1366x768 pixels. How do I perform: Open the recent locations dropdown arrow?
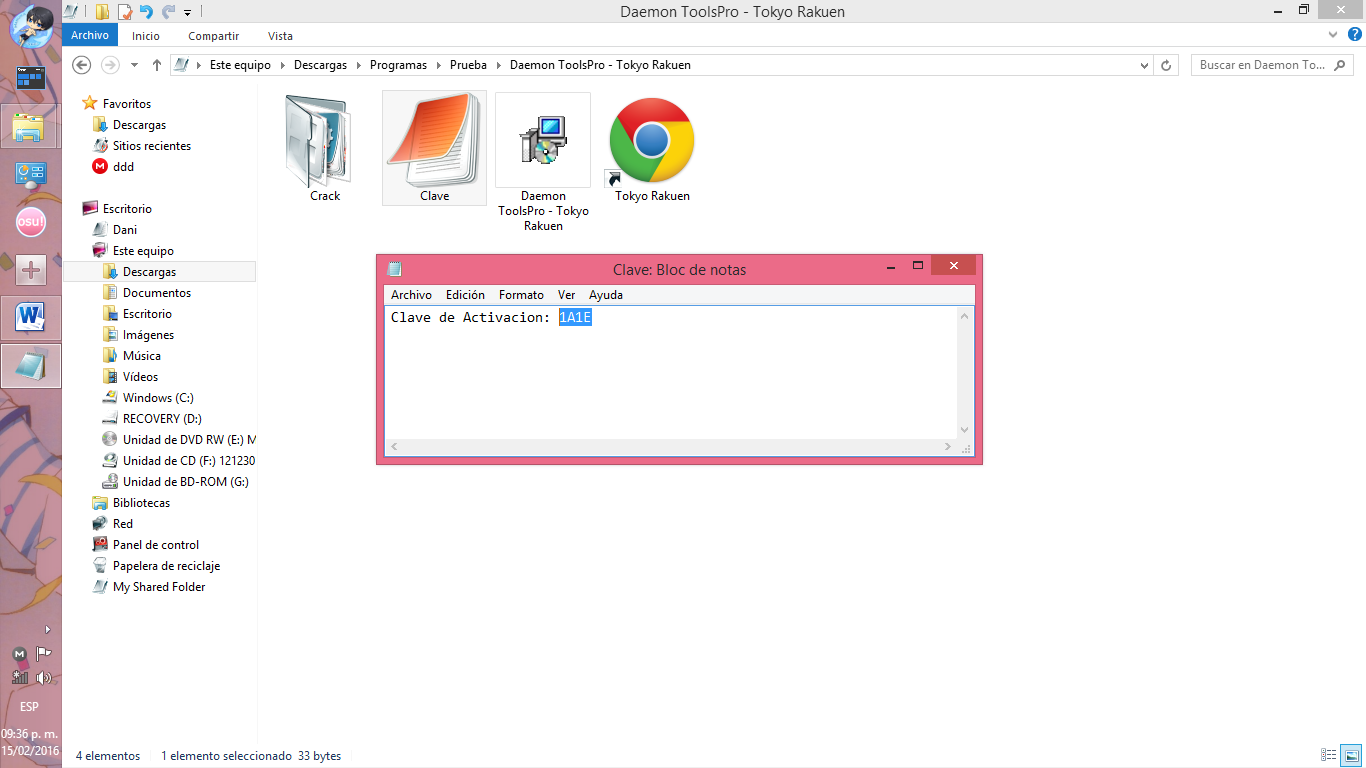tap(134, 65)
